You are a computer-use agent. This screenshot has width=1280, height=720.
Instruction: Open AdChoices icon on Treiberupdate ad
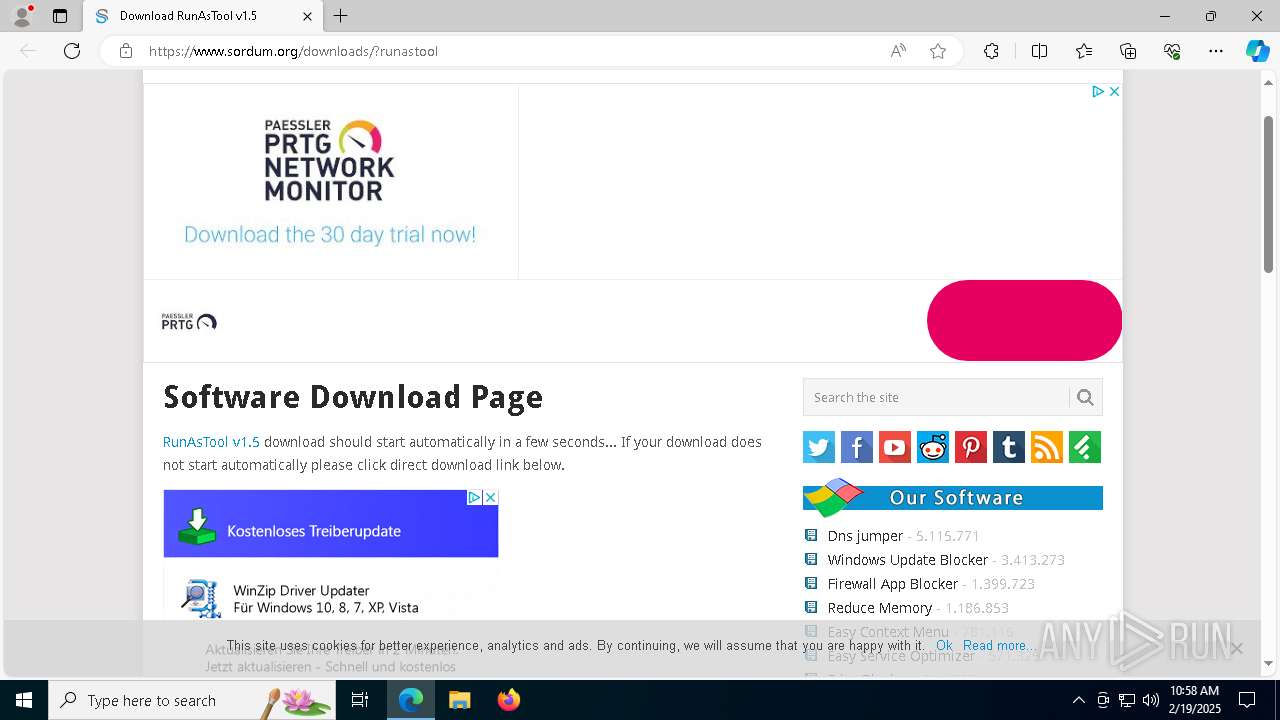(x=475, y=497)
